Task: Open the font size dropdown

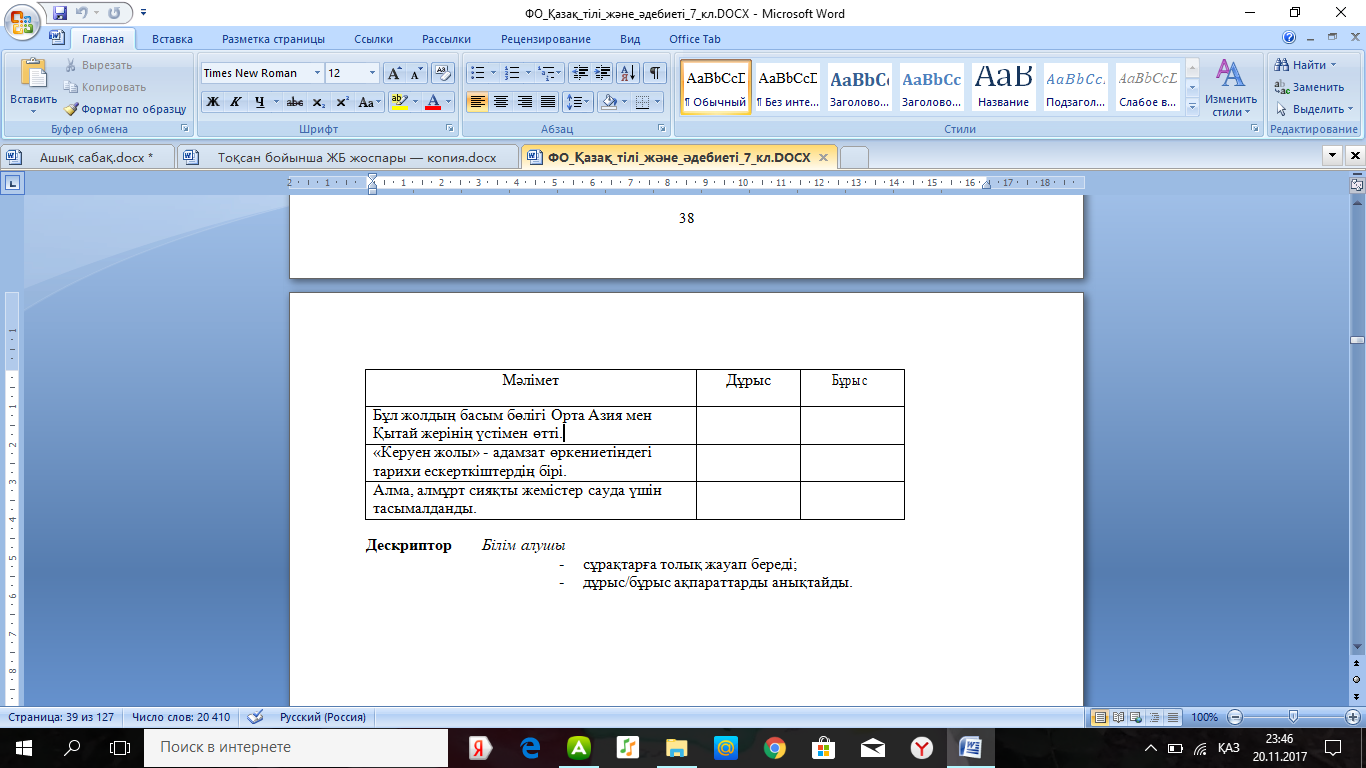Action: pyautogui.click(x=373, y=73)
